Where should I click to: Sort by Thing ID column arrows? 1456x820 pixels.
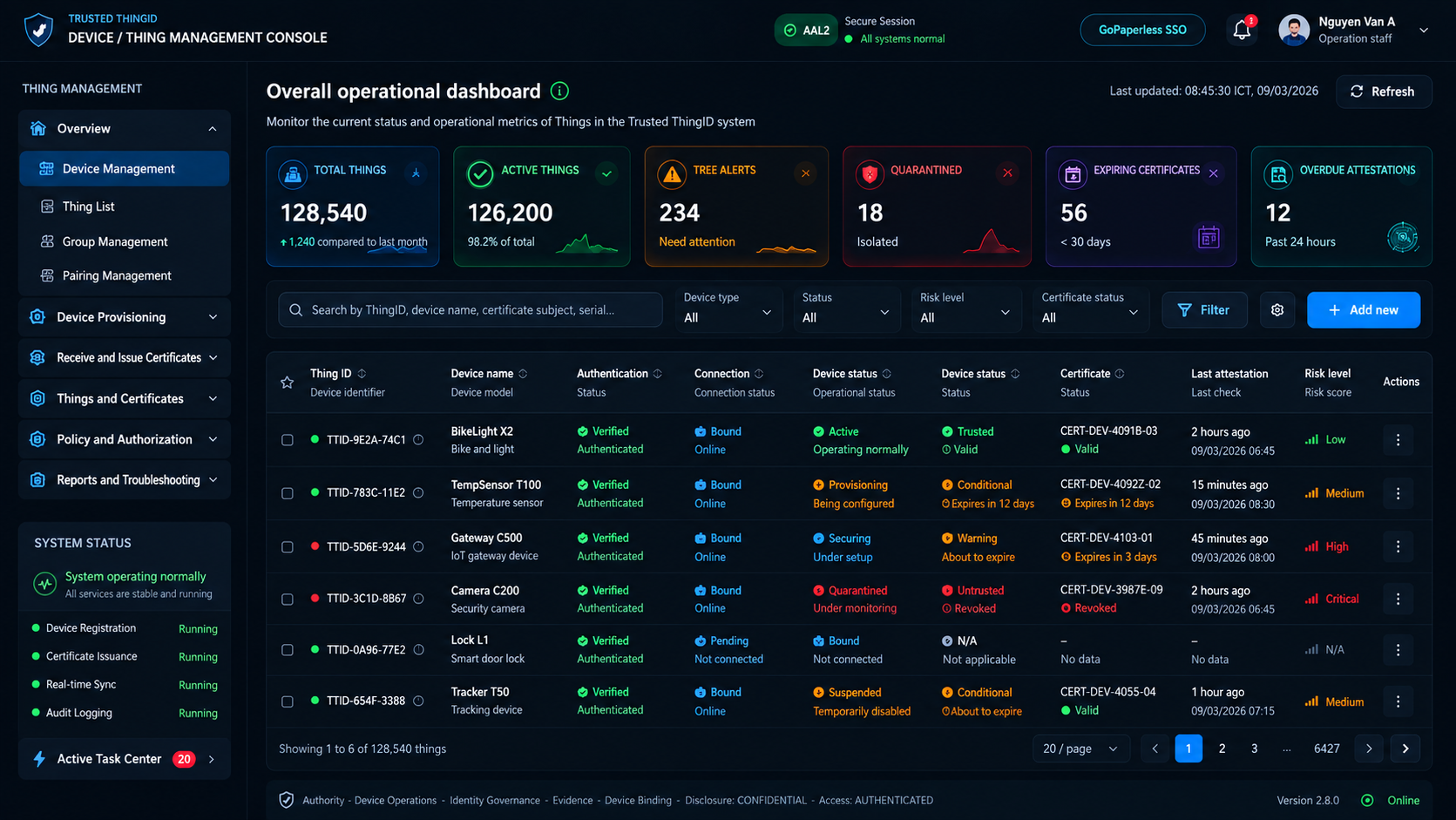362,374
